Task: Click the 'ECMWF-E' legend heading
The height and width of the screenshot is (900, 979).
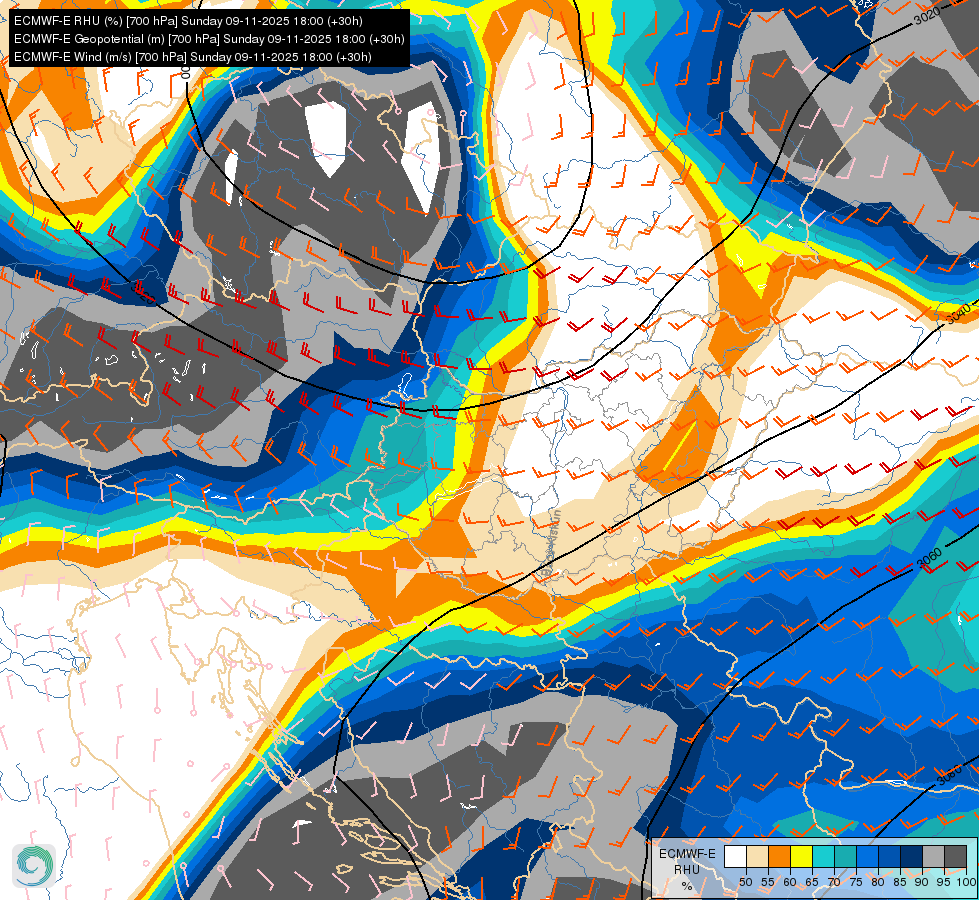Action: tap(687, 854)
